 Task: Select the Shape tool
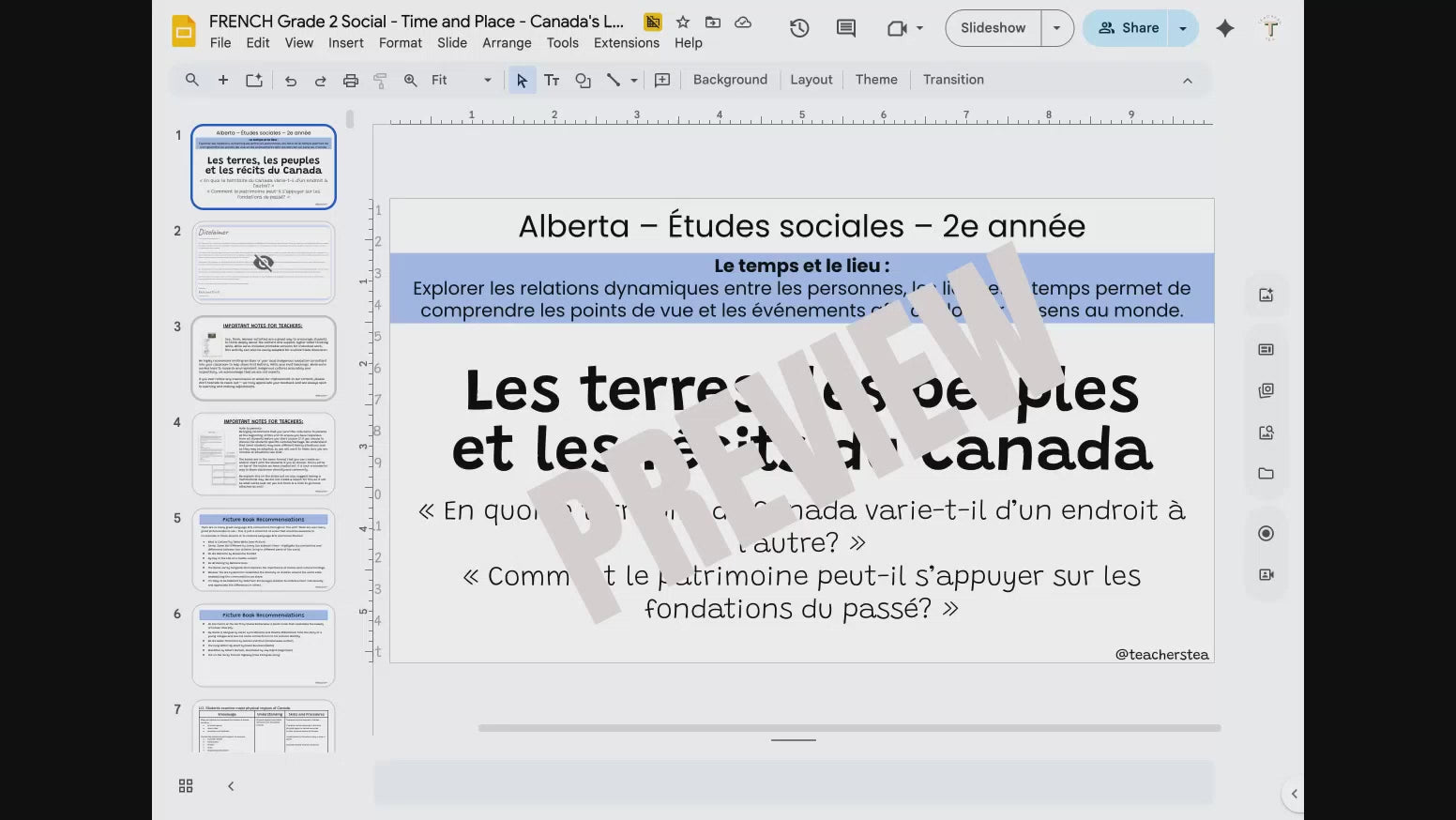pos(583,81)
